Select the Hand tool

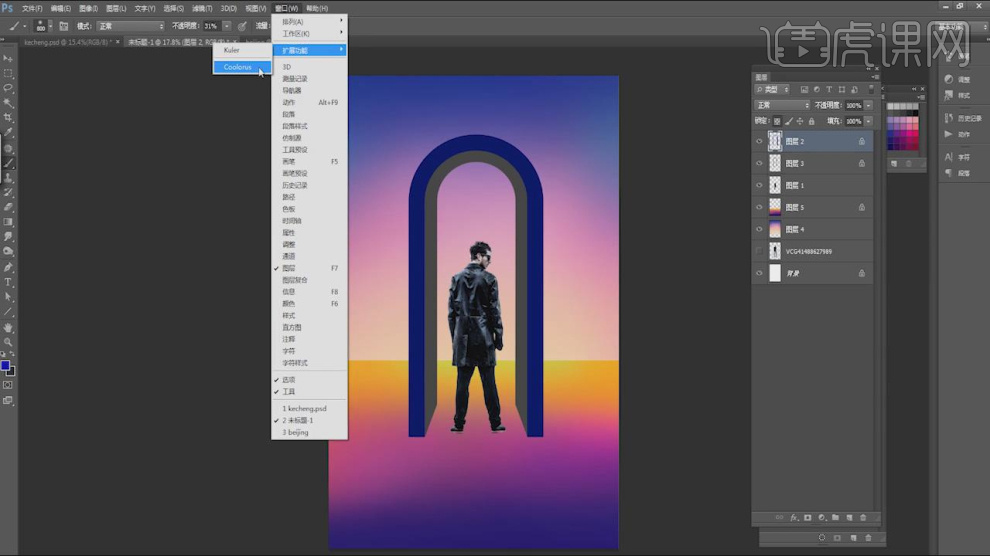[8, 327]
